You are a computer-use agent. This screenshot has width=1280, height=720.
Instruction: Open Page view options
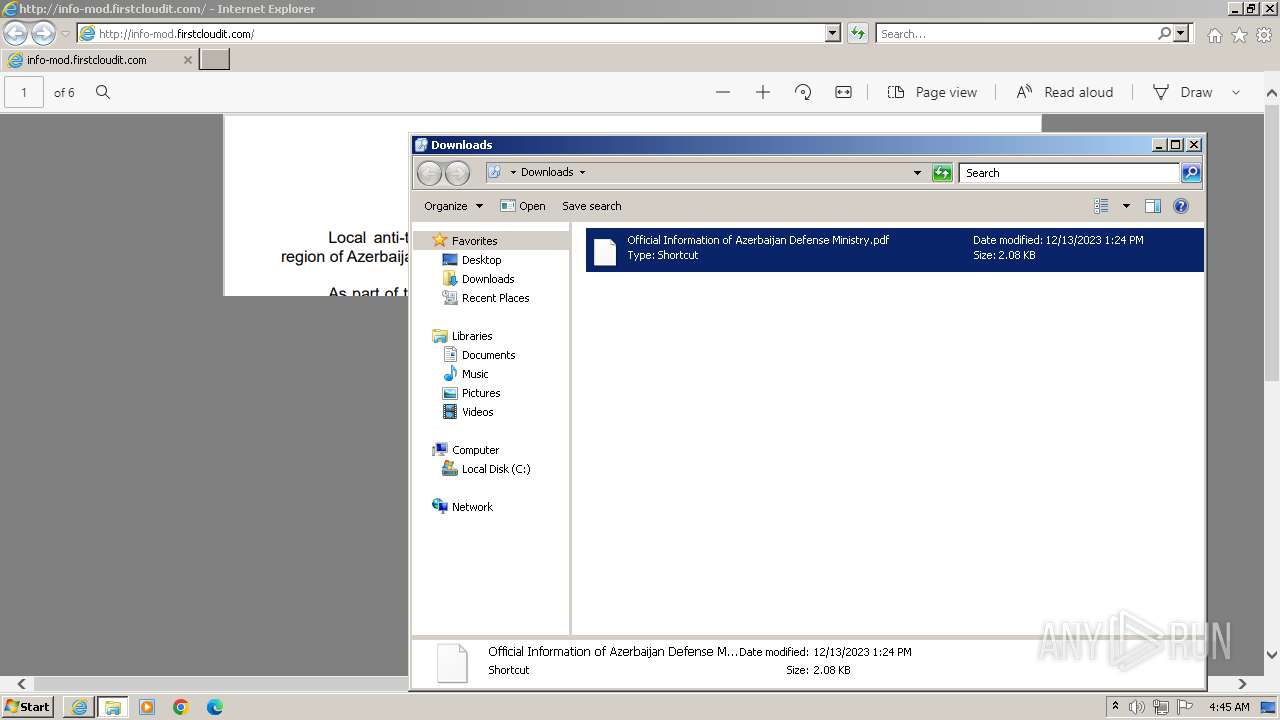click(932, 92)
